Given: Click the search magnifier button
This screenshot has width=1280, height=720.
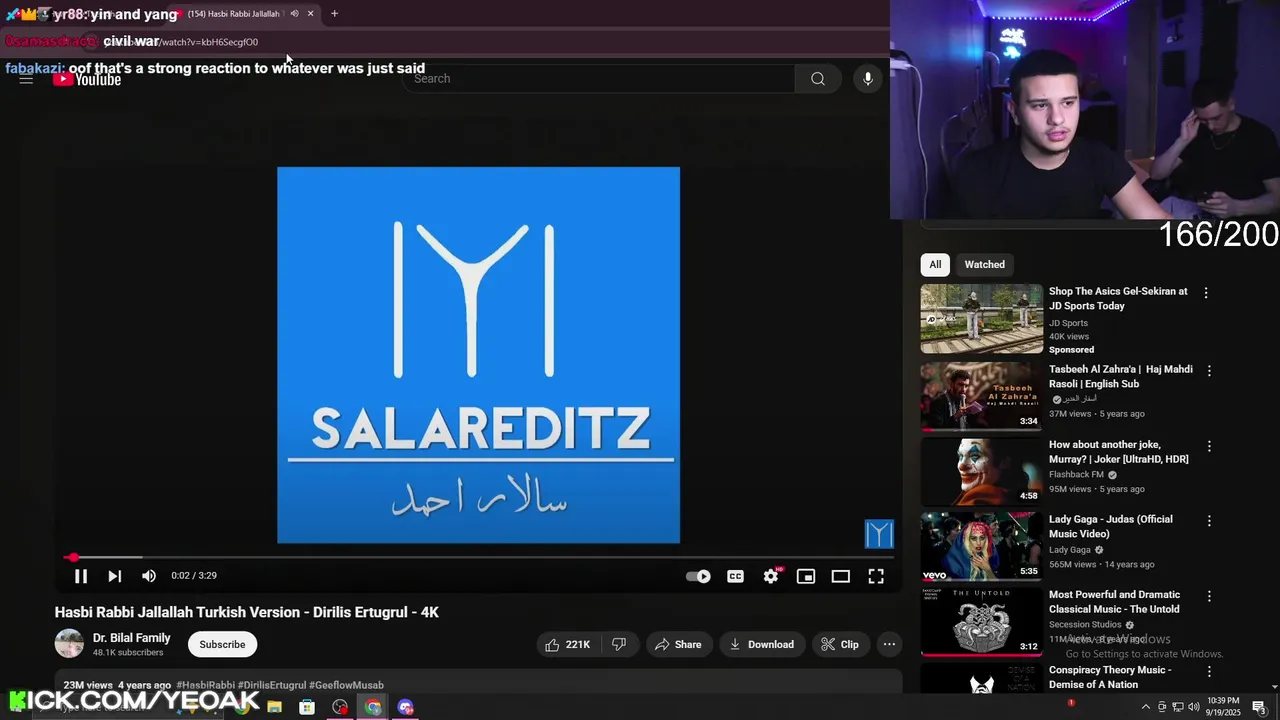Looking at the screenshot, I should pyautogui.click(x=818, y=79).
